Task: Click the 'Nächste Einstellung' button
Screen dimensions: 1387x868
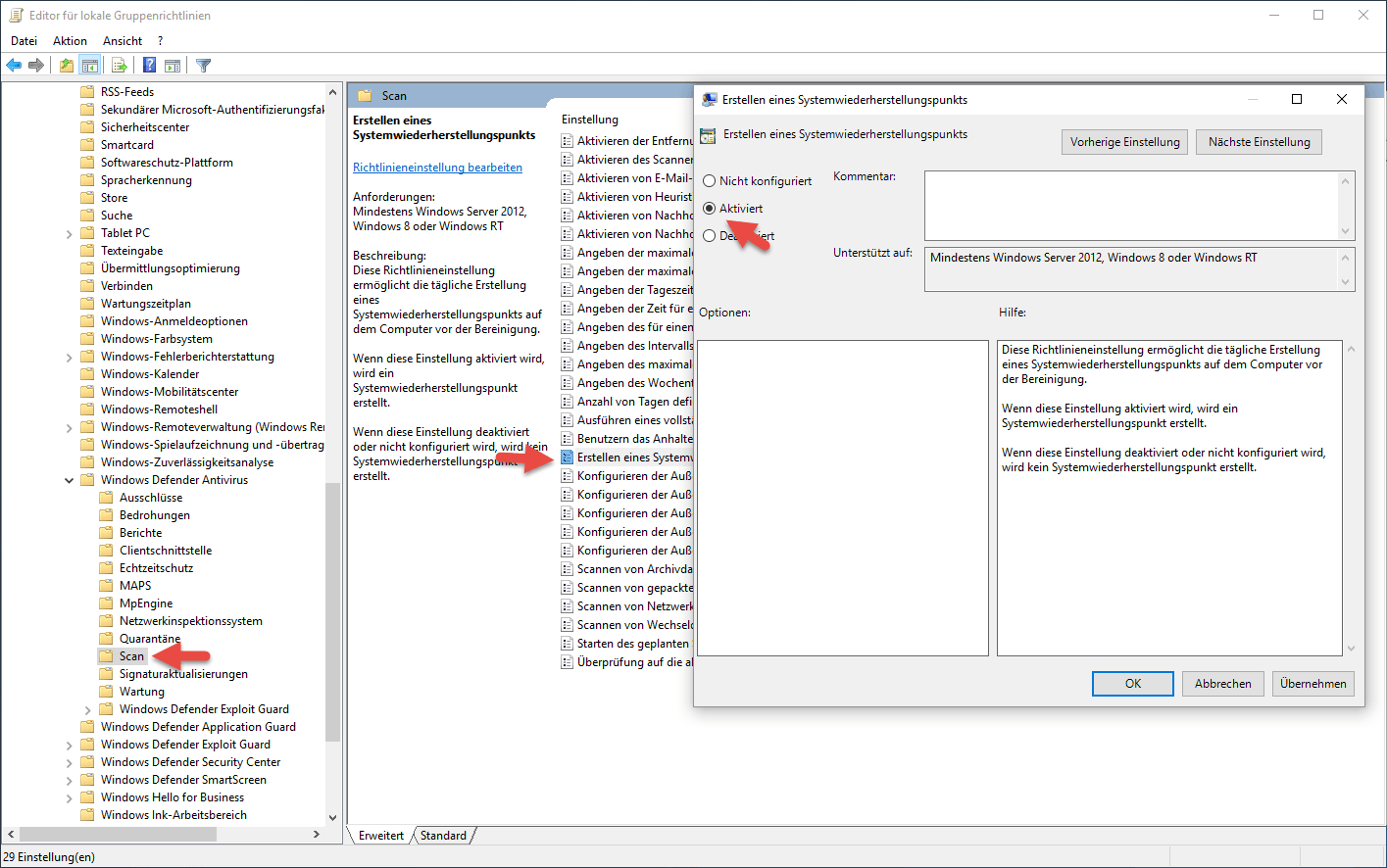Action: [1259, 142]
